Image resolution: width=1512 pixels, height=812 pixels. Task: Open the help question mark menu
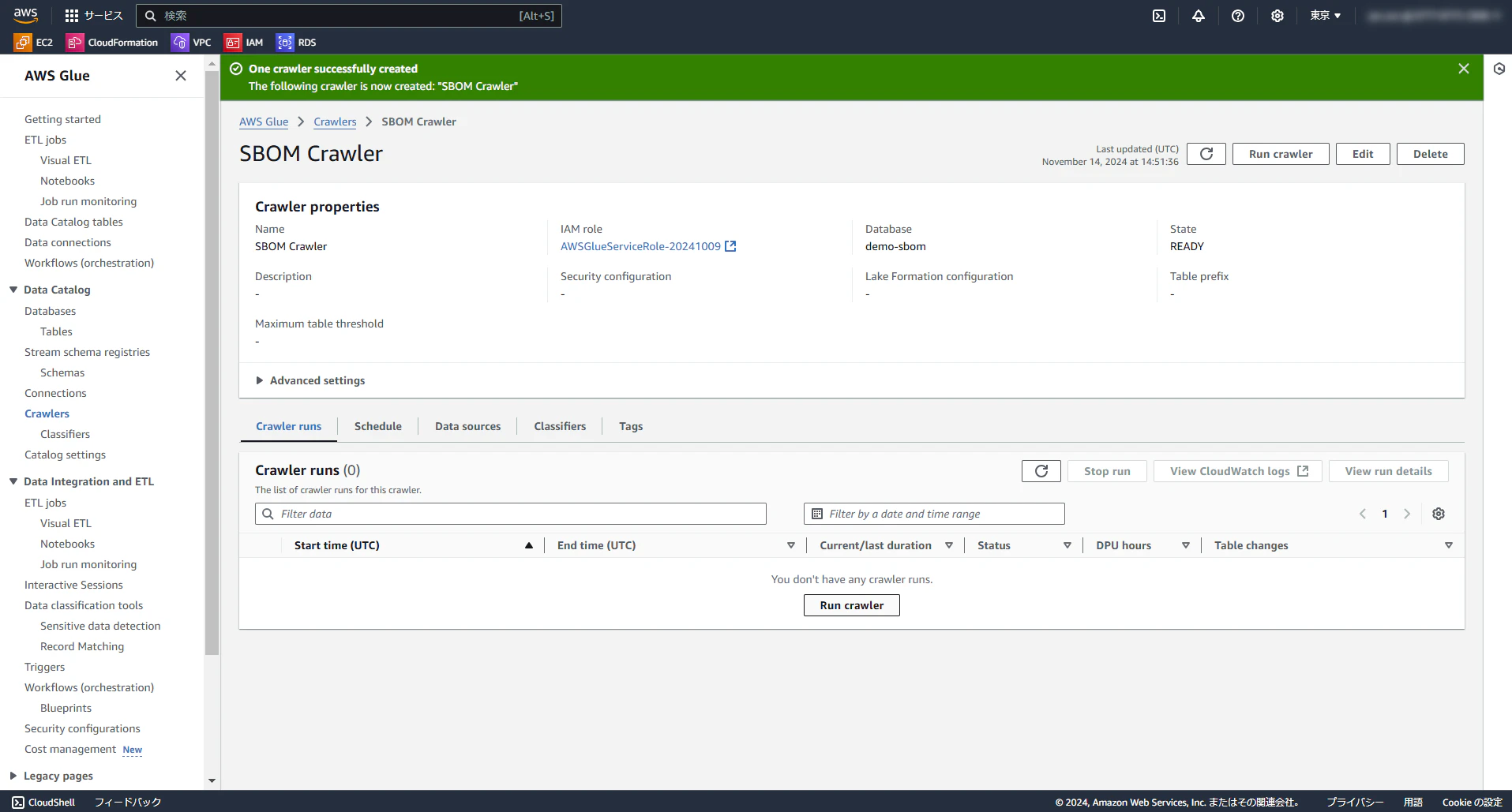tap(1238, 16)
